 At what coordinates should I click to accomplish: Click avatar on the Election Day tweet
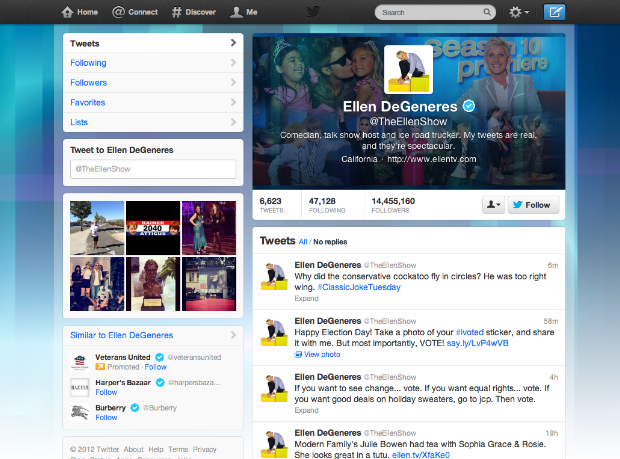274,332
